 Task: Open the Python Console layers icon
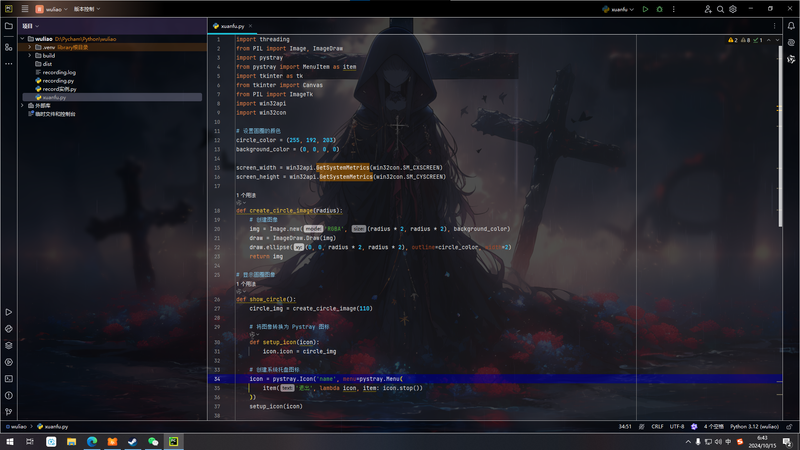point(9,345)
